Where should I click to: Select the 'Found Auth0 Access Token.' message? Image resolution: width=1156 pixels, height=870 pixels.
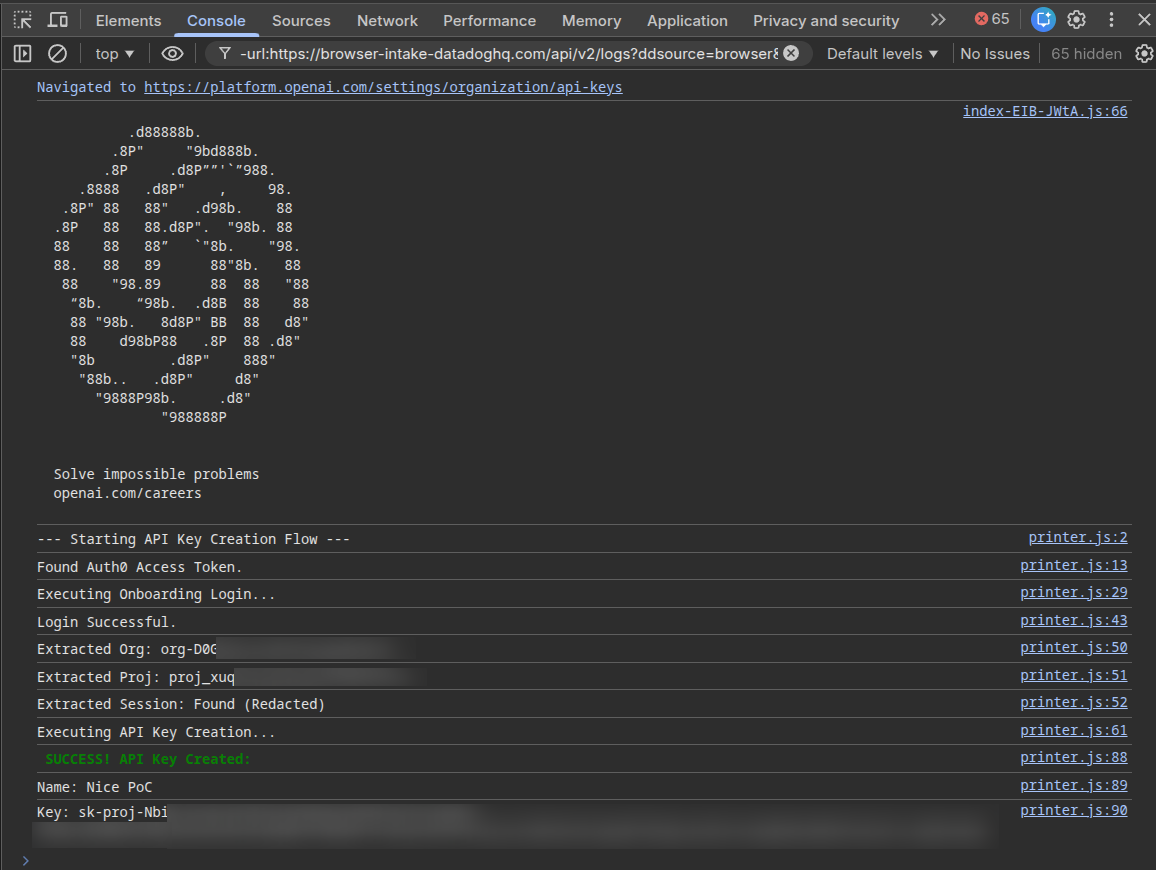[139, 567]
